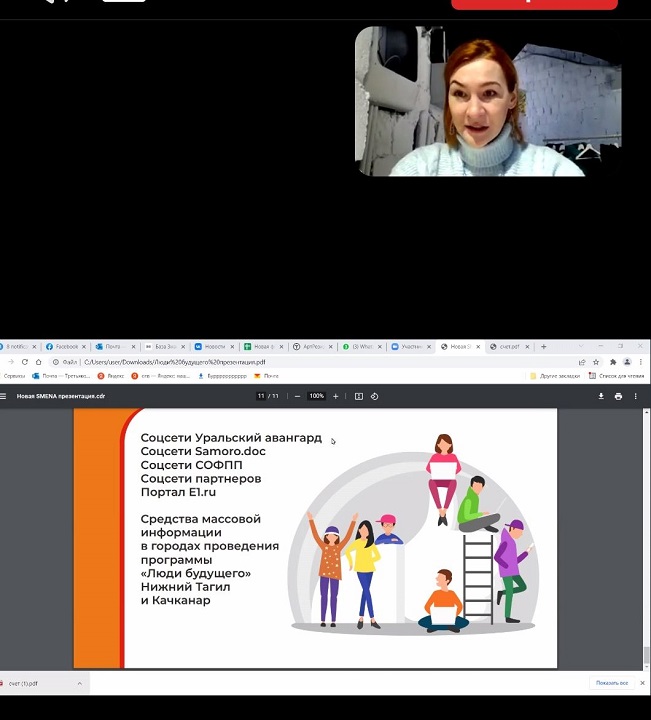This screenshot has height=720, width=651.
Task: Click the fit to page icon
Action: tap(359, 396)
